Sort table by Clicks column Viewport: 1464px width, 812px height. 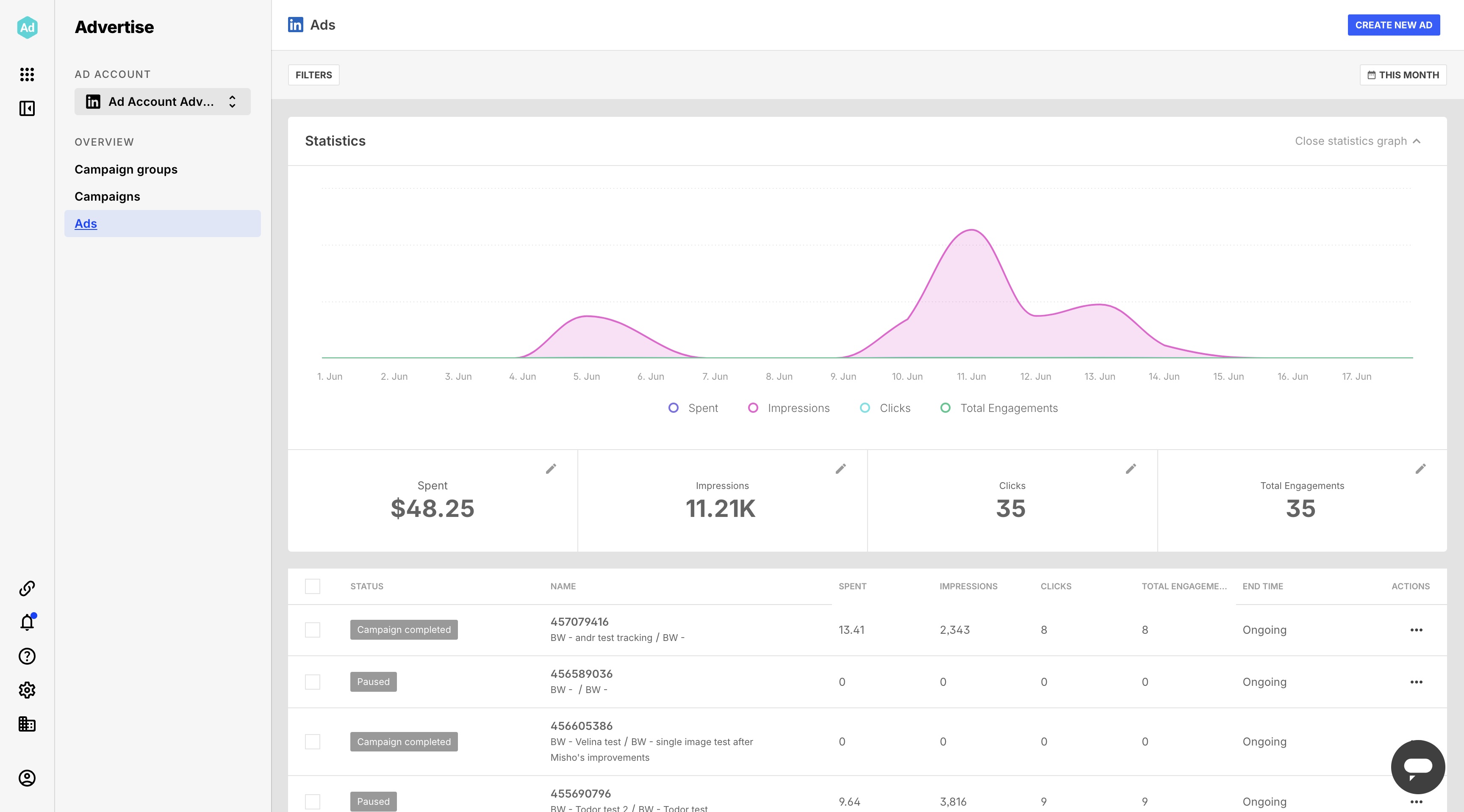(1056, 586)
